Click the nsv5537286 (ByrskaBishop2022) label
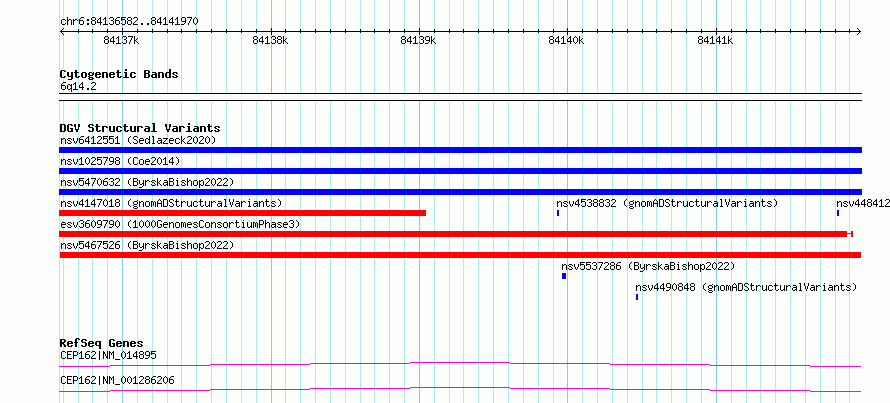The height and width of the screenshot is (403, 890). point(648,266)
